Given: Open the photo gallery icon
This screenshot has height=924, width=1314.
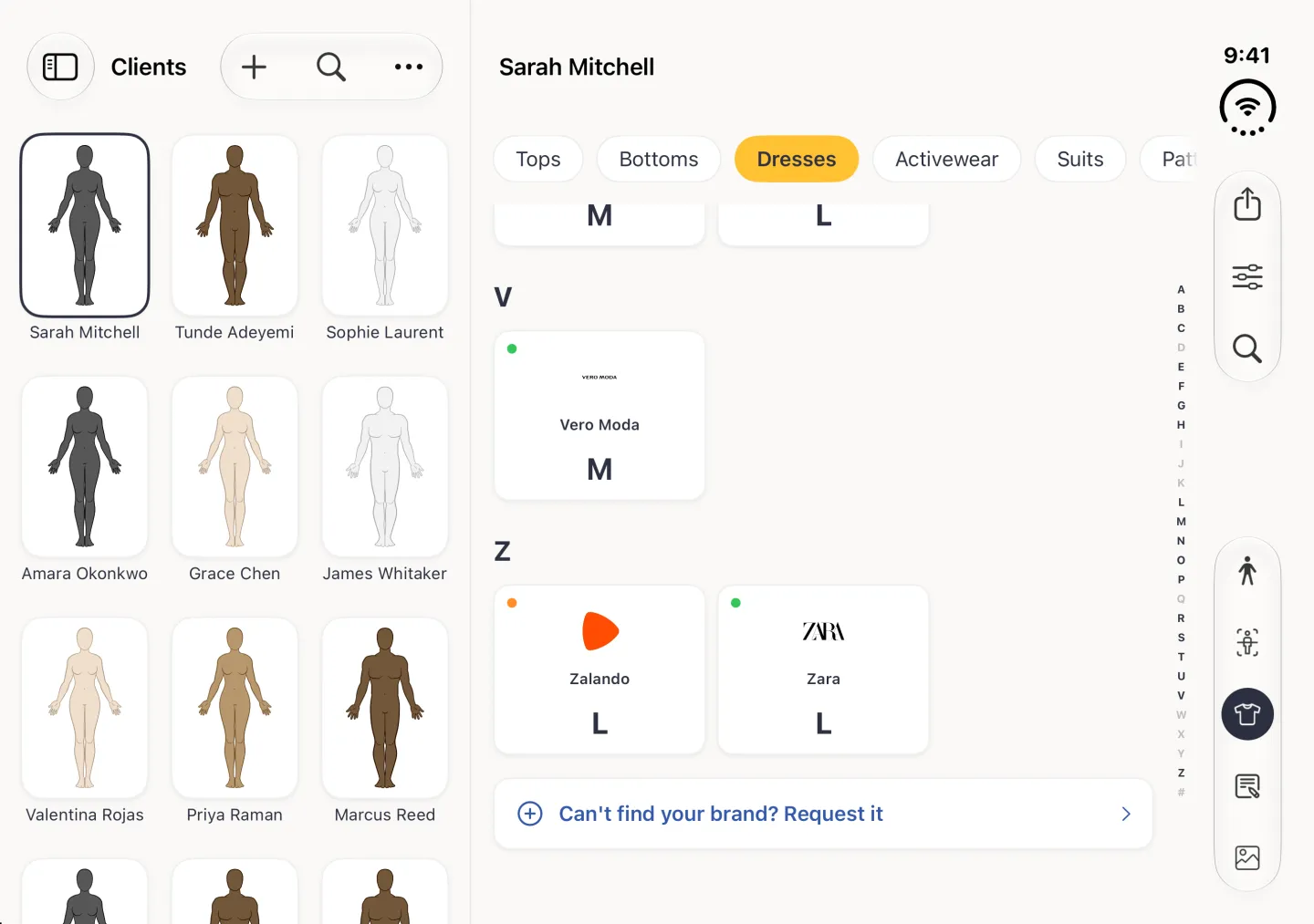Looking at the screenshot, I should coord(1247,857).
